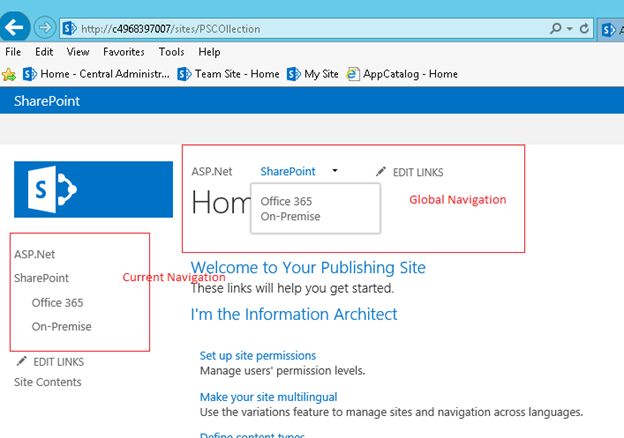The height and width of the screenshot is (438, 624).
Task: Open AppCatalog - Home favorite
Action: (x=402, y=74)
